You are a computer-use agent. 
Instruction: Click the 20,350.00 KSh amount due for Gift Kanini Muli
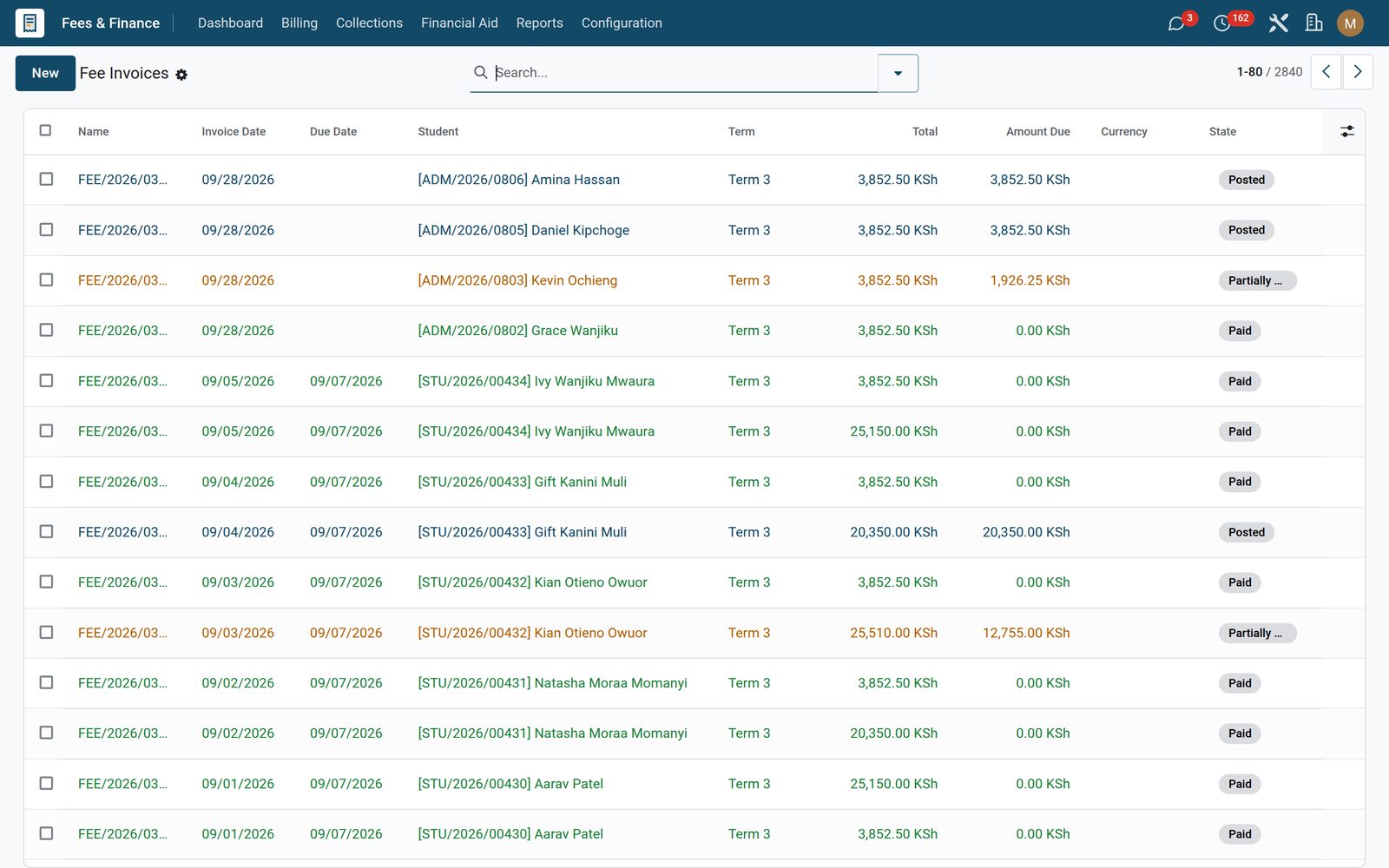[1025, 532]
